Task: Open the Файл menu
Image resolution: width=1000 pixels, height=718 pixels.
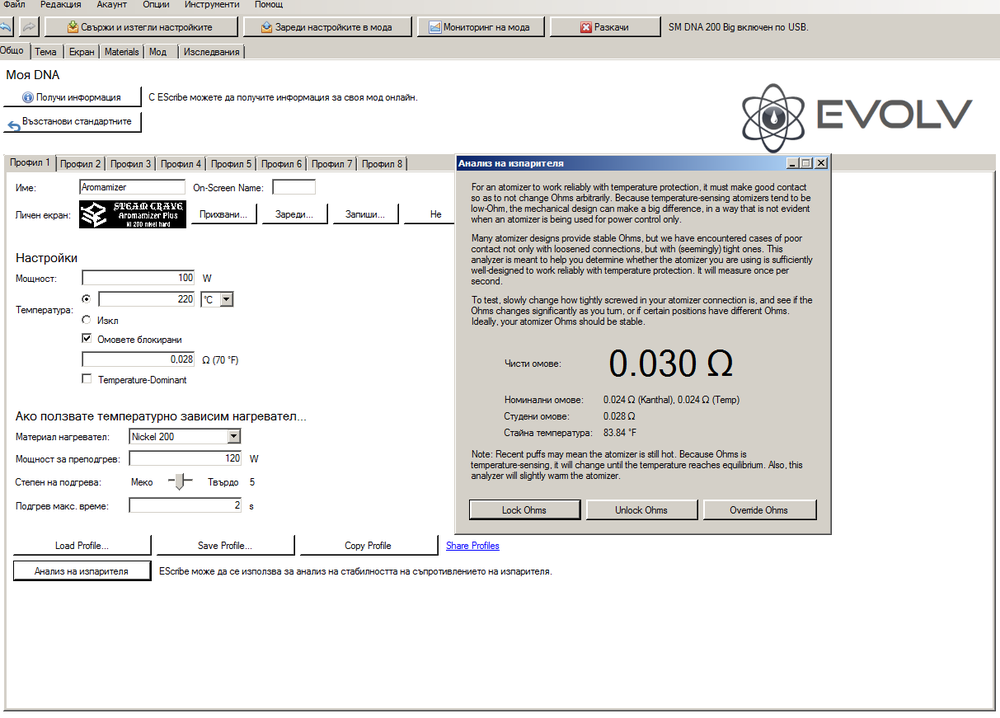Action: click(14, 5)
